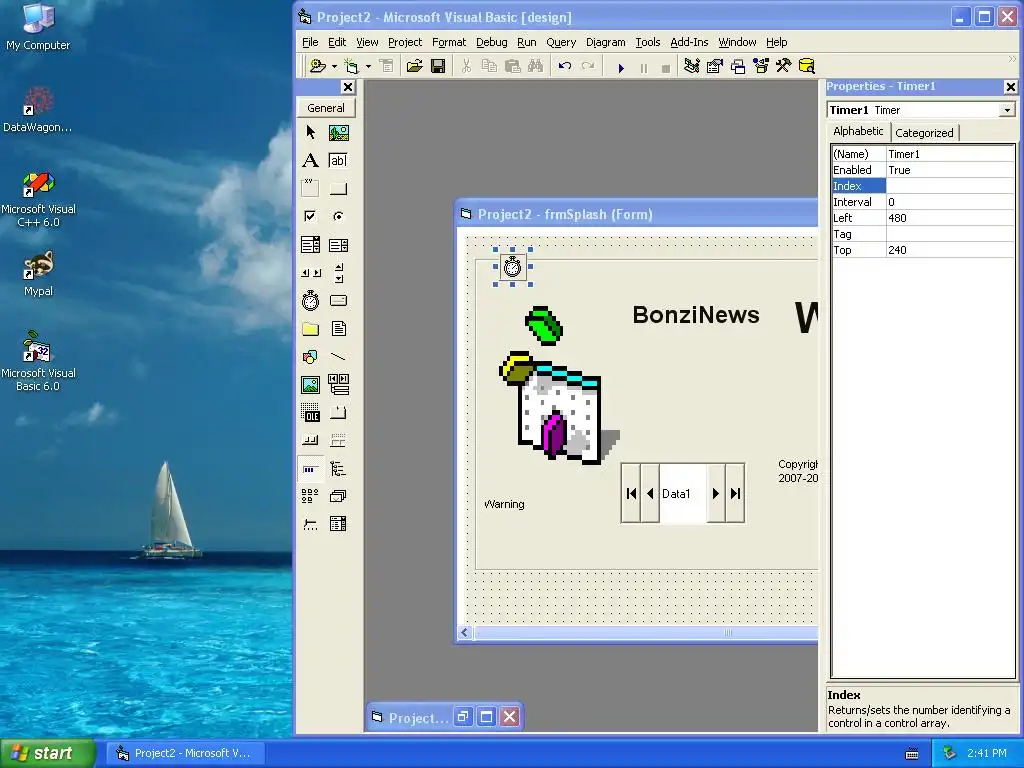Click the Interval property value field
This screenshot has width=1024, height=768.
tap(950, 202)
